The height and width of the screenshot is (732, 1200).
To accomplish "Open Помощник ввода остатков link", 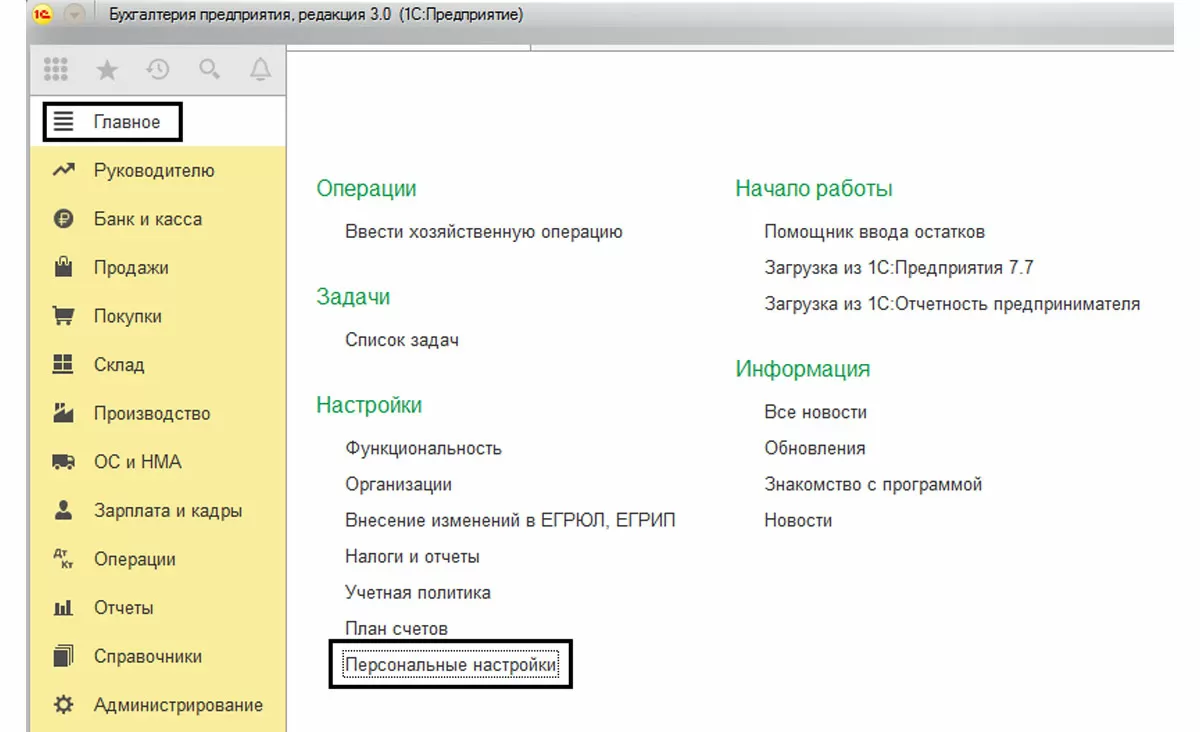I will coord(875,232).
